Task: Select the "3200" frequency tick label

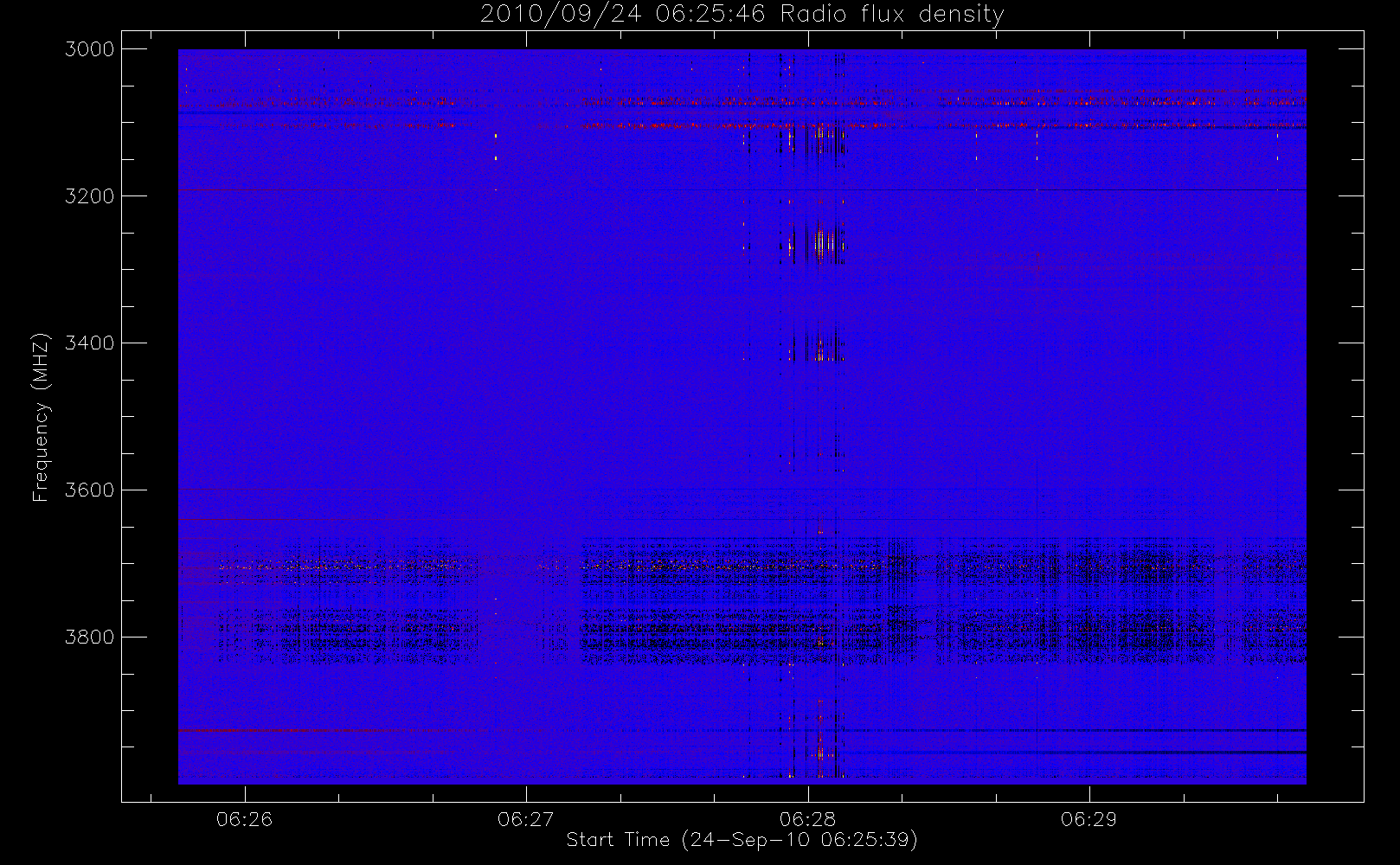Action: (x=90, y=196)
